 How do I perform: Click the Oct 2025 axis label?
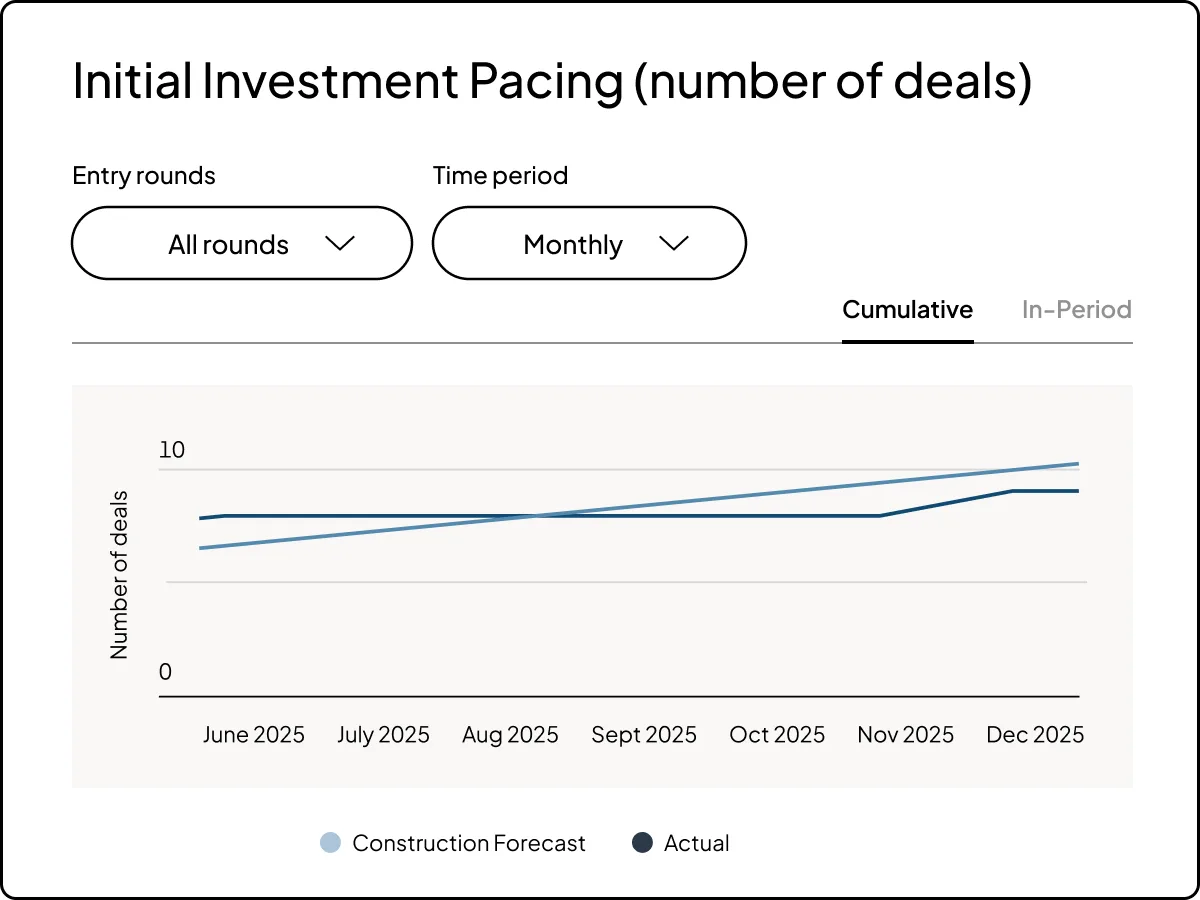pyautogui.click(x=777, y=735)
